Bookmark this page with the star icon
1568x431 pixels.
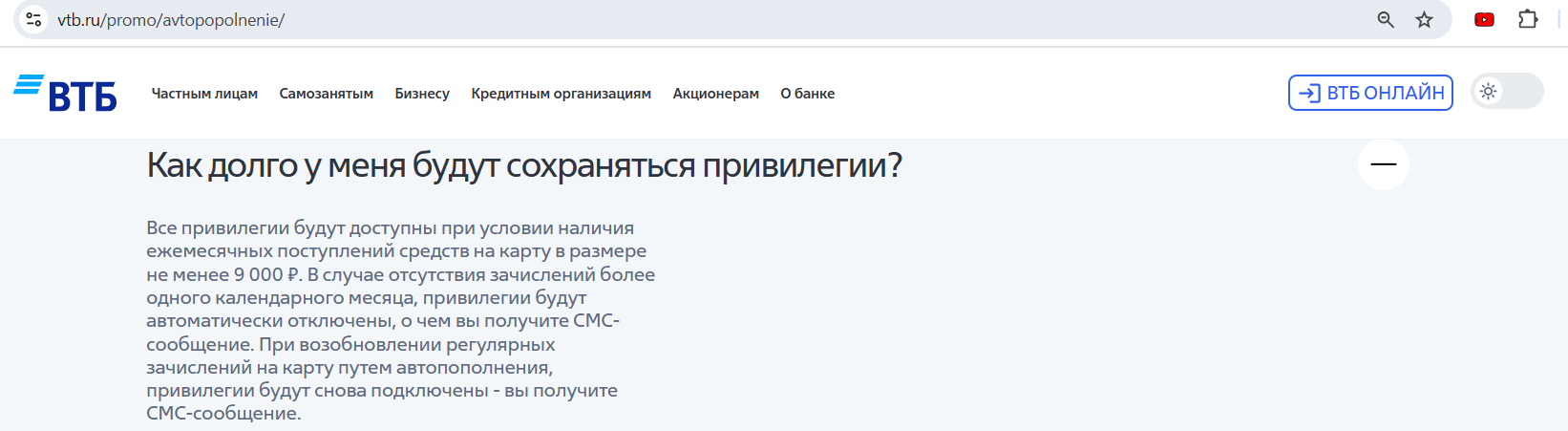pyautogui.click(x=1424, y=19)
